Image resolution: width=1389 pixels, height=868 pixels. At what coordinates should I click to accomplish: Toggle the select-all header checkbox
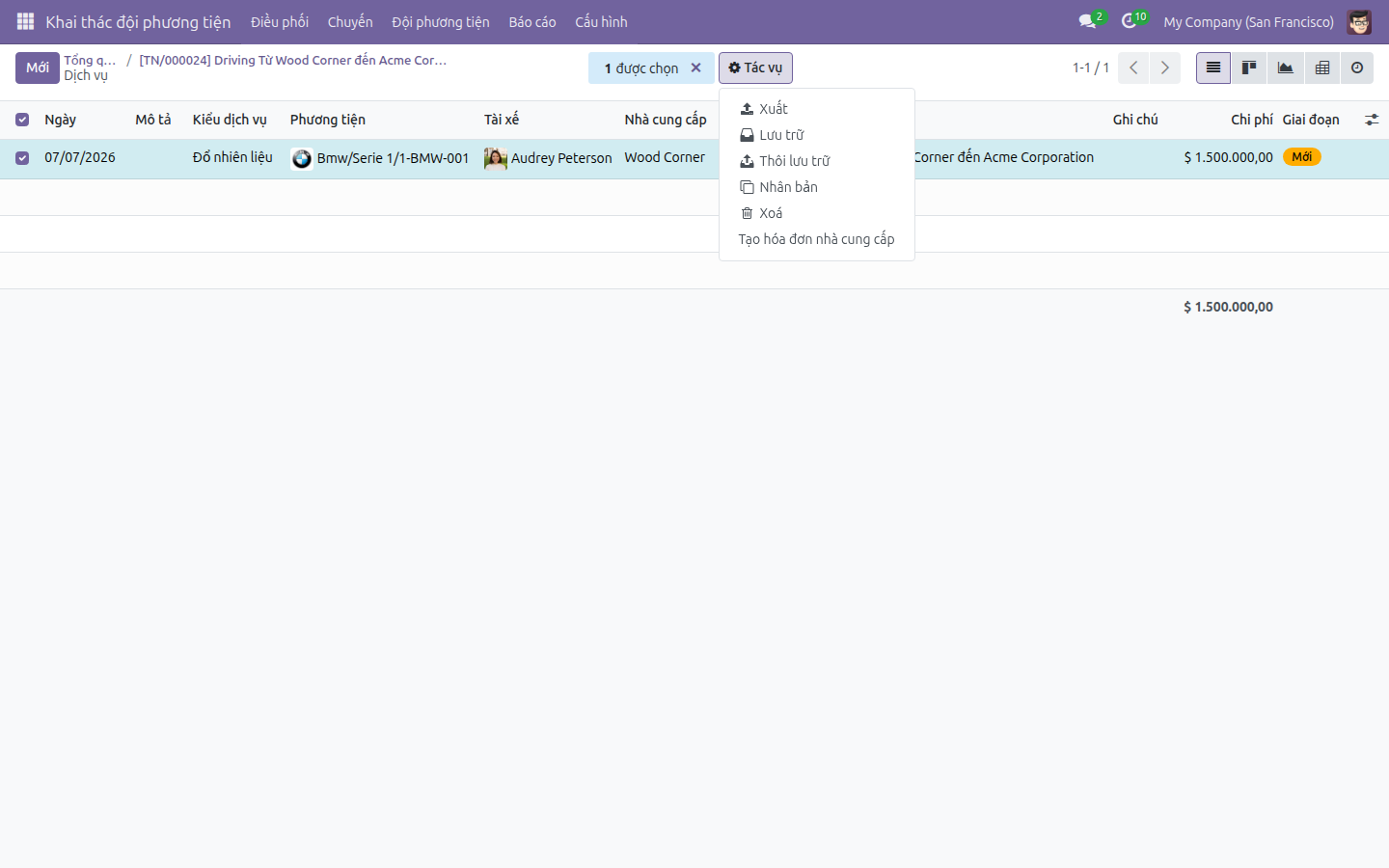click(x=22, y=120)
